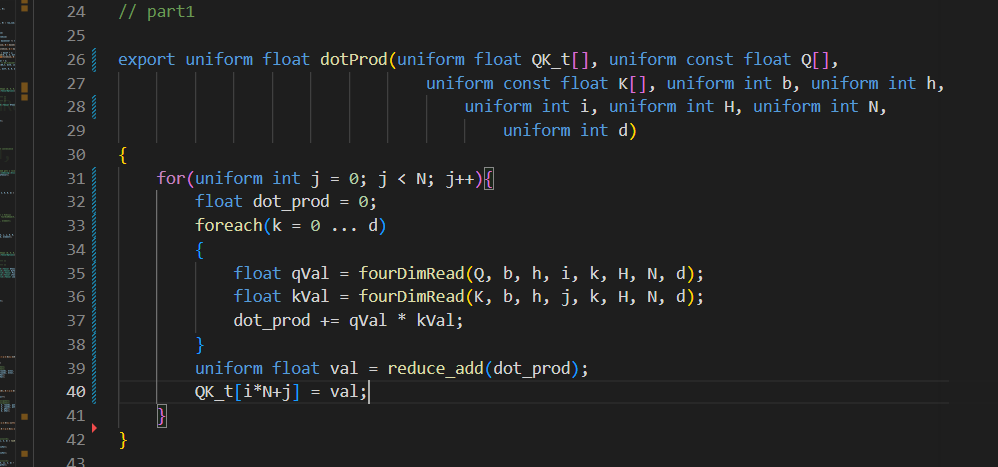Select line number 24 in the gutter

point(75,11)
